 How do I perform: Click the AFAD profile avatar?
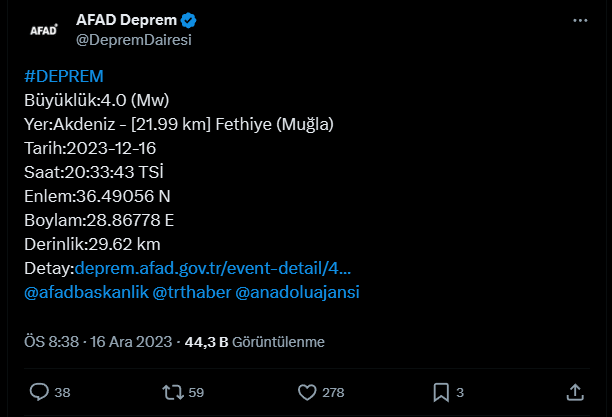click(x=43, y=30)
